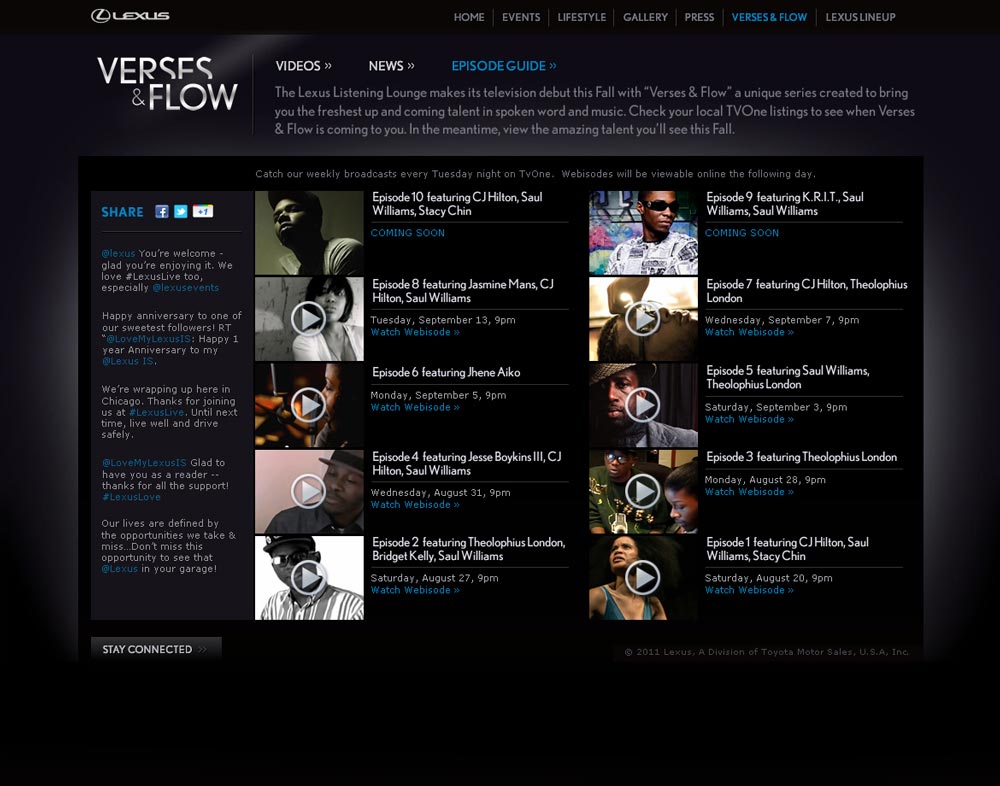This screenshot has width=1000, height=786.
Task: Go to HOME in top navigation
Action: (469, 17)
